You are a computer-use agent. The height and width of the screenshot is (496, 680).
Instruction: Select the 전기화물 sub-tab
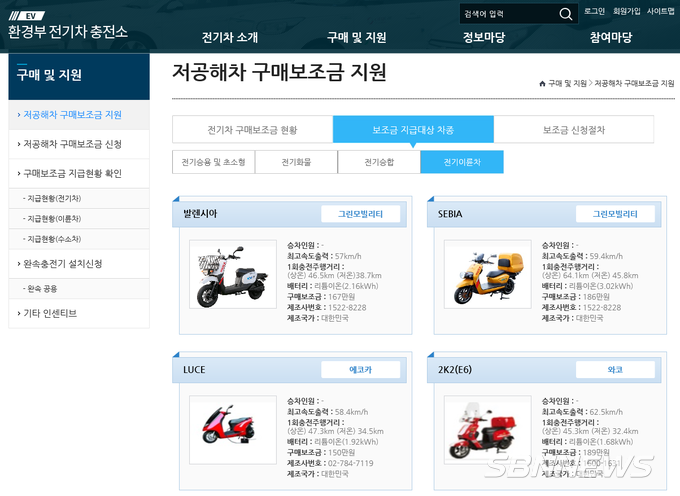click(x=296, y=162)
